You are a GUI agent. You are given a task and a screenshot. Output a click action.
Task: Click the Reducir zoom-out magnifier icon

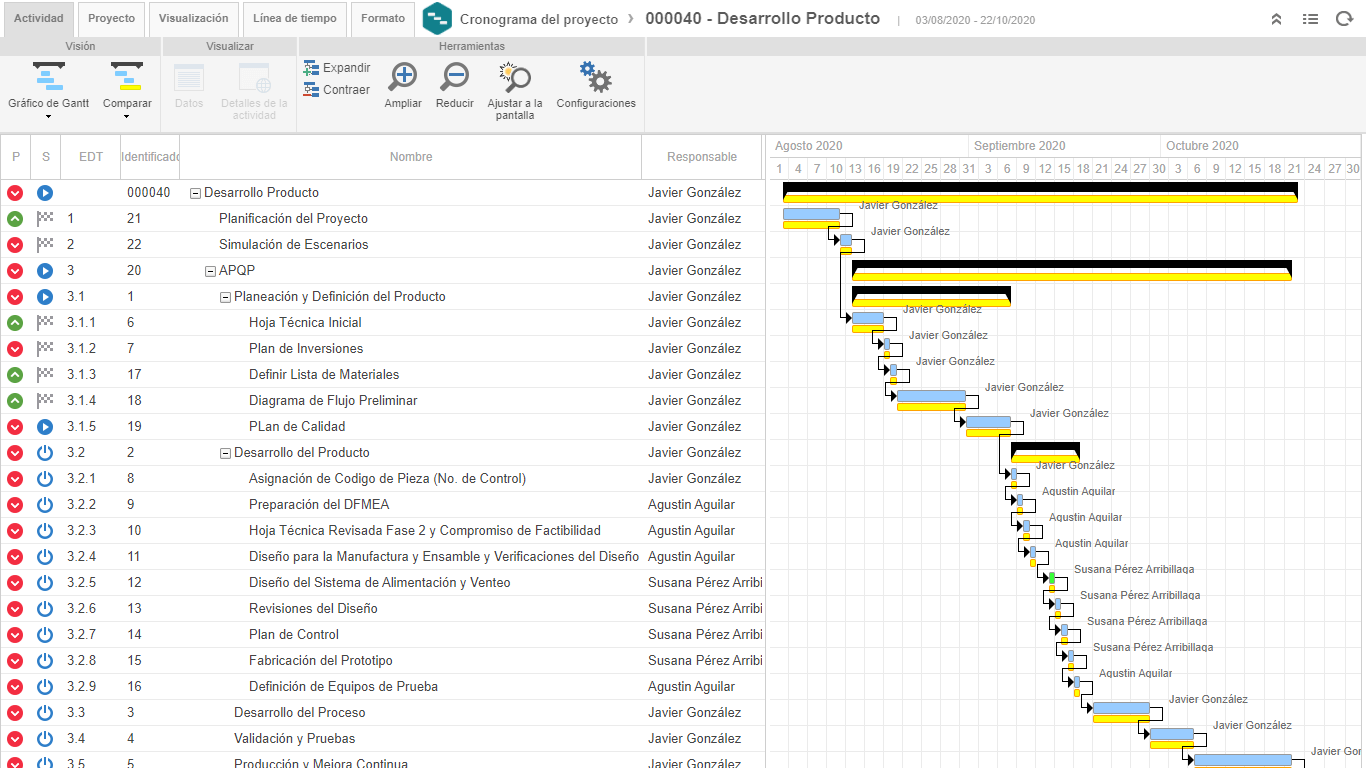(455, 76)
